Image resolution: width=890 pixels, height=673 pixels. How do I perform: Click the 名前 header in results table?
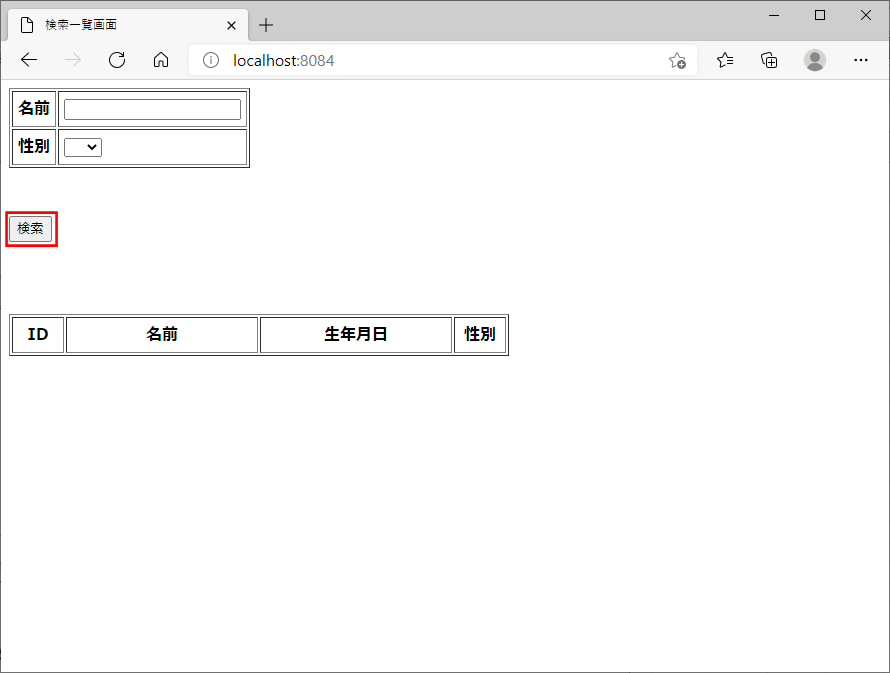point(162,334)
